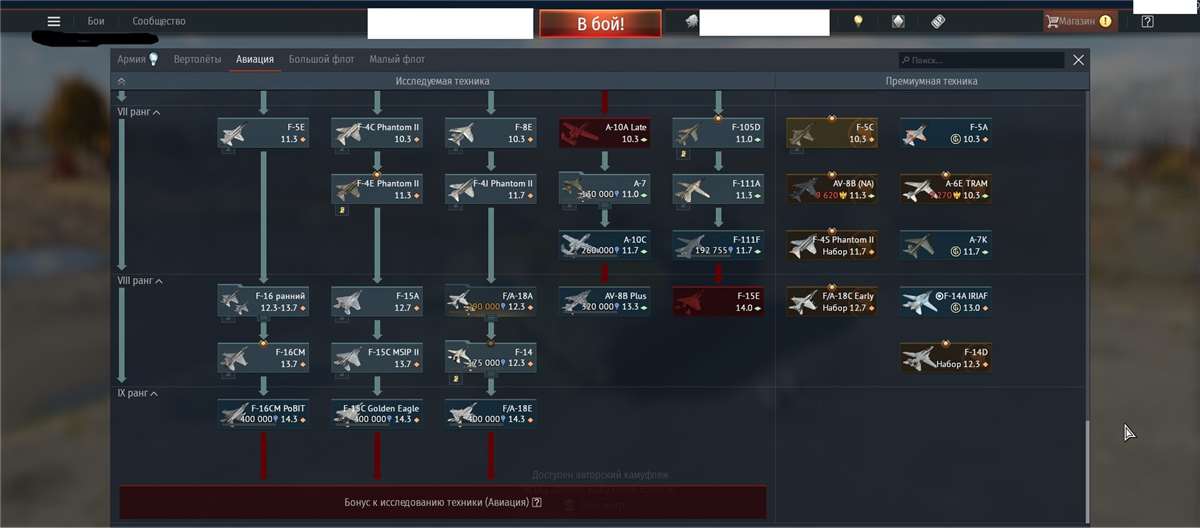Image resolution: width=1200 pixels, height=528 pixels.
Task: Select the F-111F aircraft card
Action: tap(718, 245)
